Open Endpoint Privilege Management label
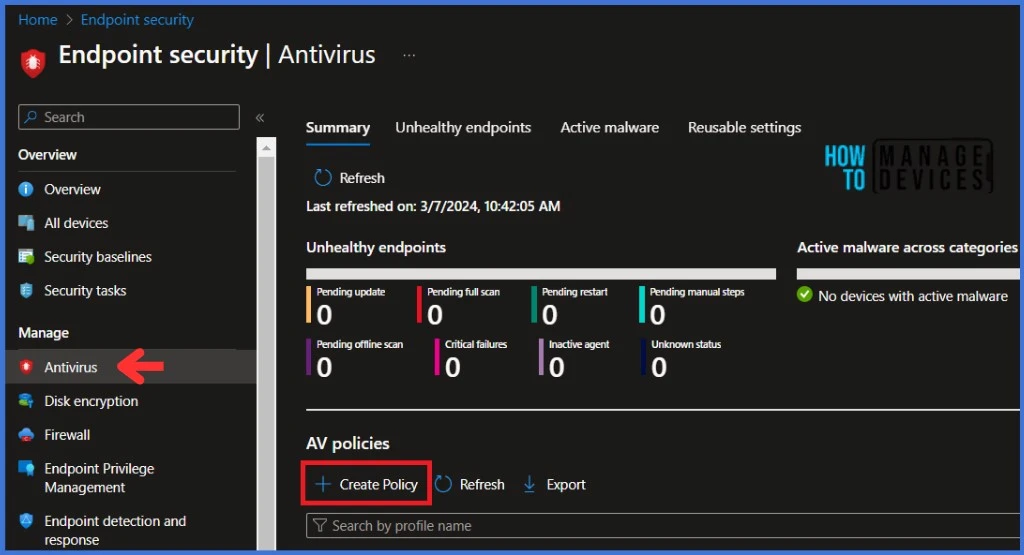 click(x=99, y=478)
